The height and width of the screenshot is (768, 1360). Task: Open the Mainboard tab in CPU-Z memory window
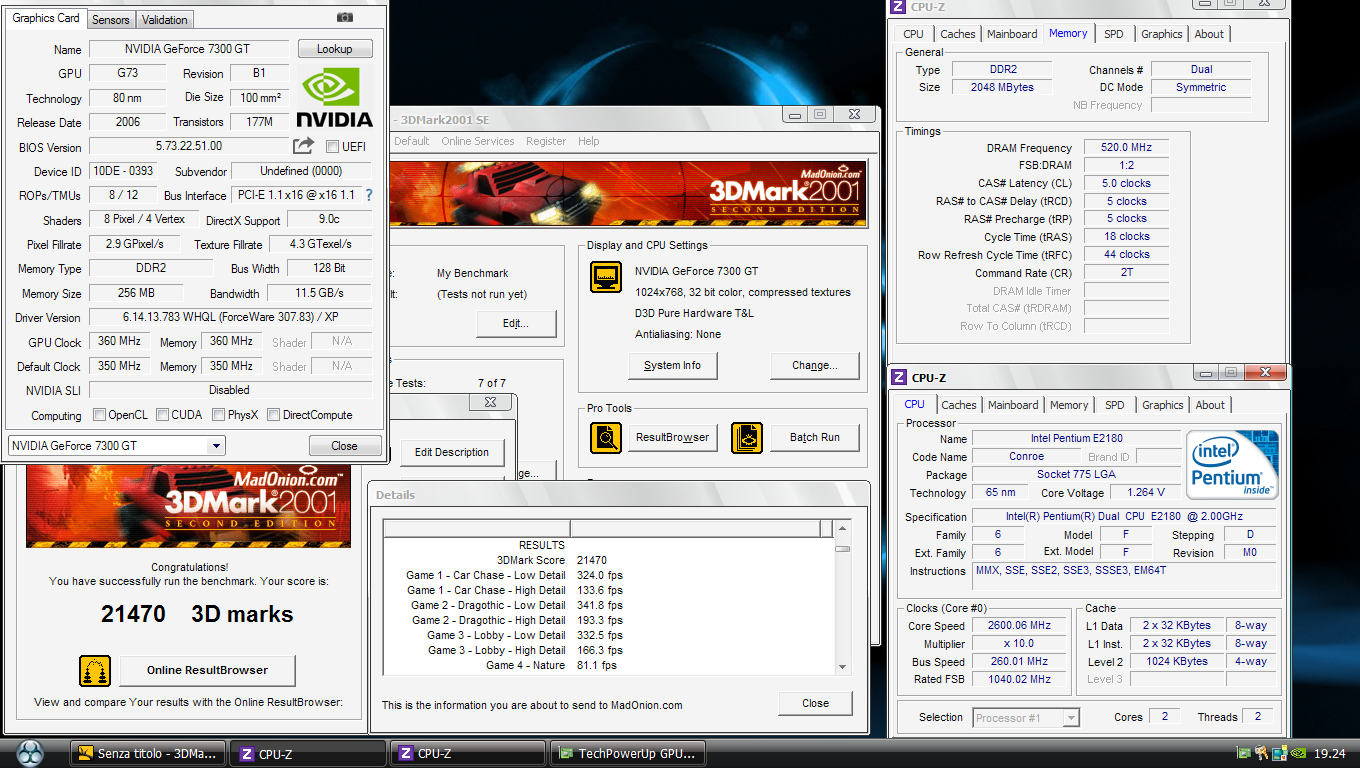pos(1012,34)
